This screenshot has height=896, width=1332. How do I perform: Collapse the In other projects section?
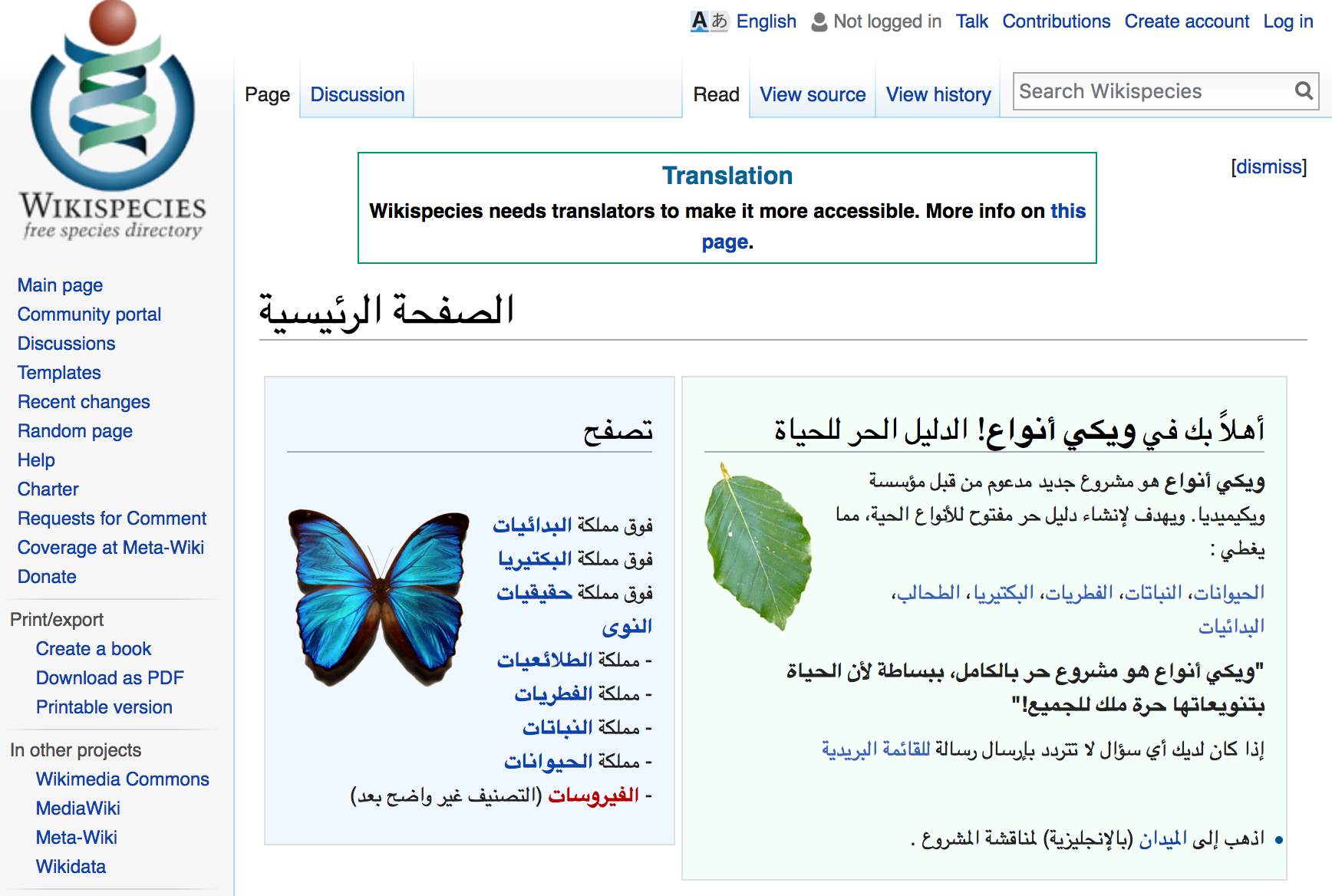(x=75, y=750)
